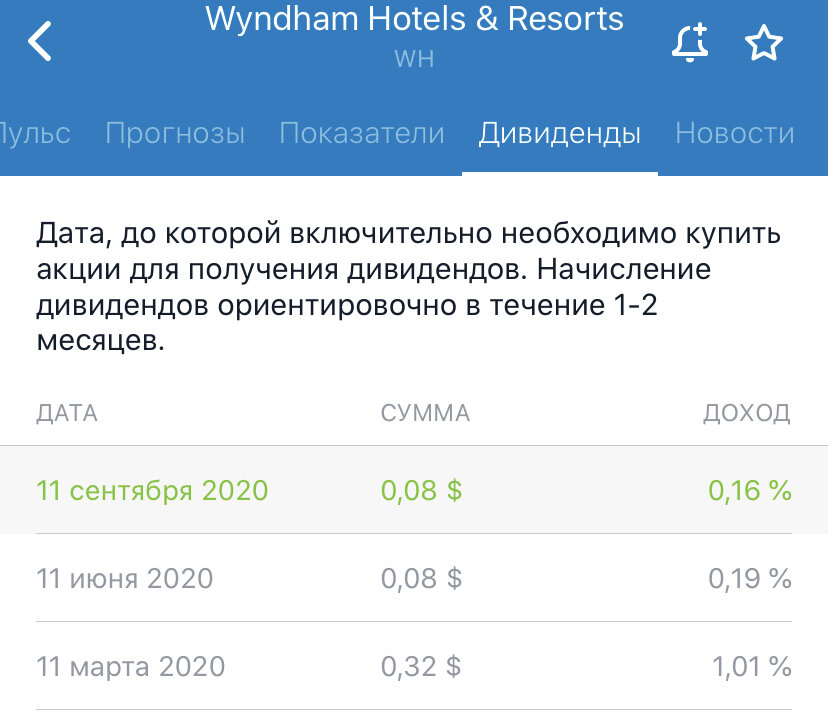Tap the Wyndham Hotels & Resorts title
828x719 pixels.
point(415,19)
